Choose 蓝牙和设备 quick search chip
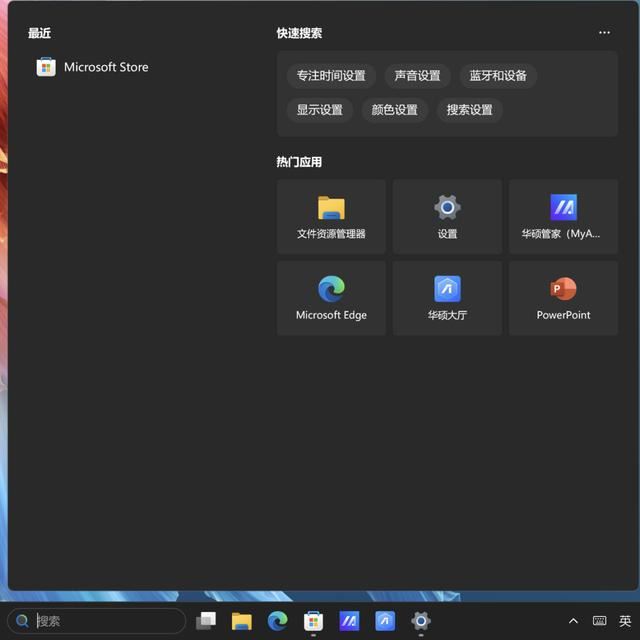The width and height of the screenshot is (640, 640). click(498, 76)
